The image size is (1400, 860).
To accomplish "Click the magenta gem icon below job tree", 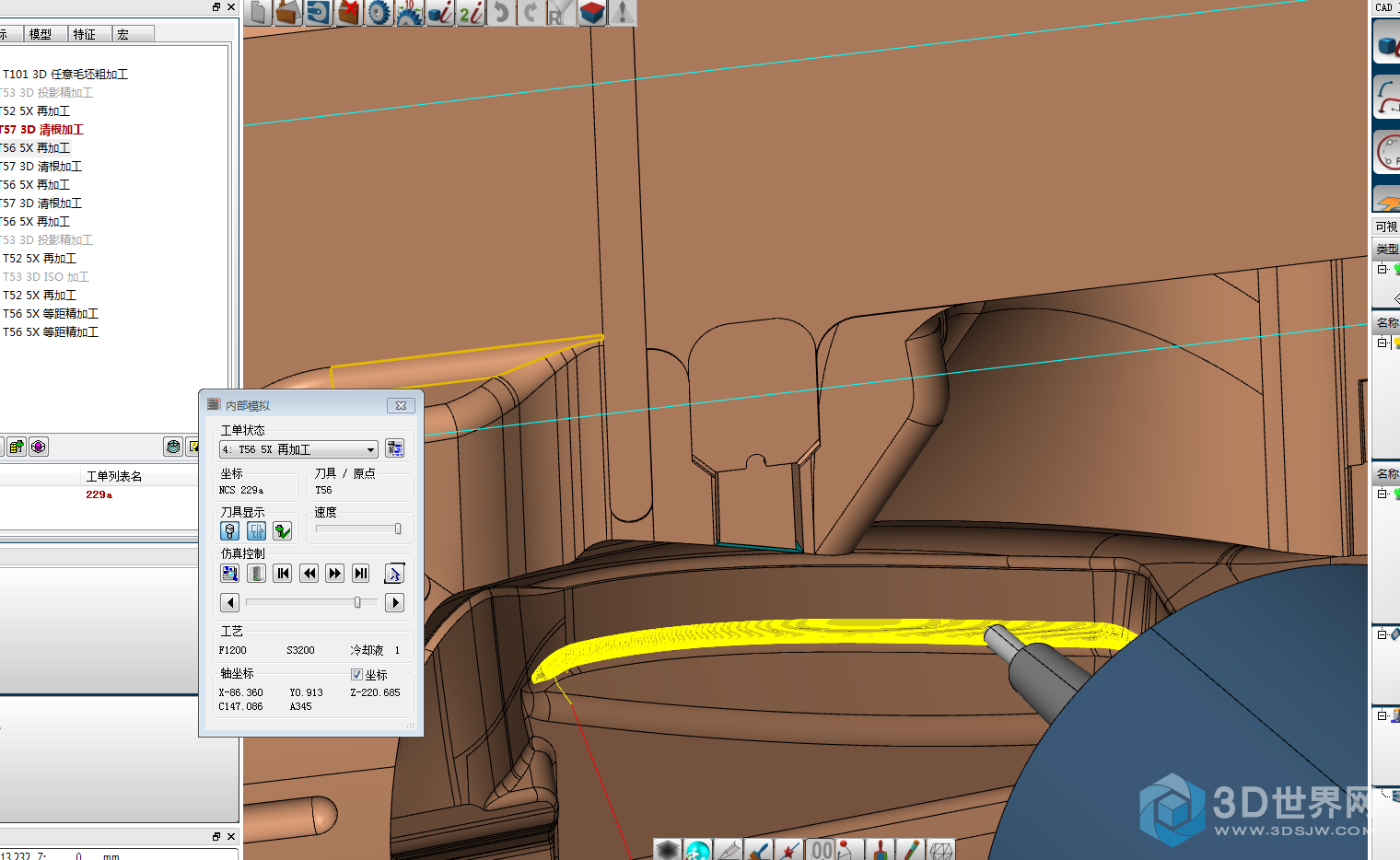I will pos(38,447).
